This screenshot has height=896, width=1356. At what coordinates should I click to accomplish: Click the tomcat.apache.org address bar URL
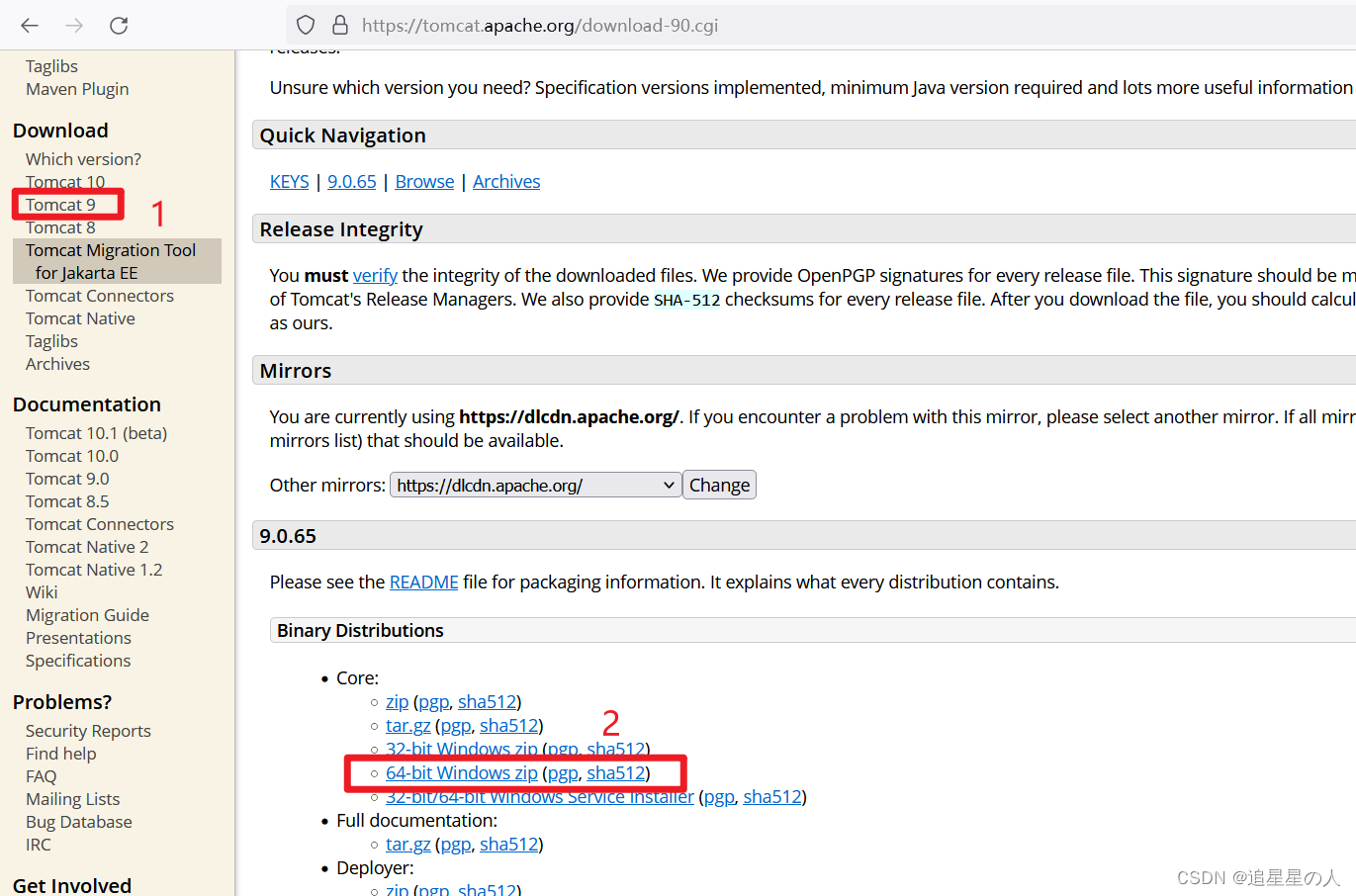coord(540,26)
